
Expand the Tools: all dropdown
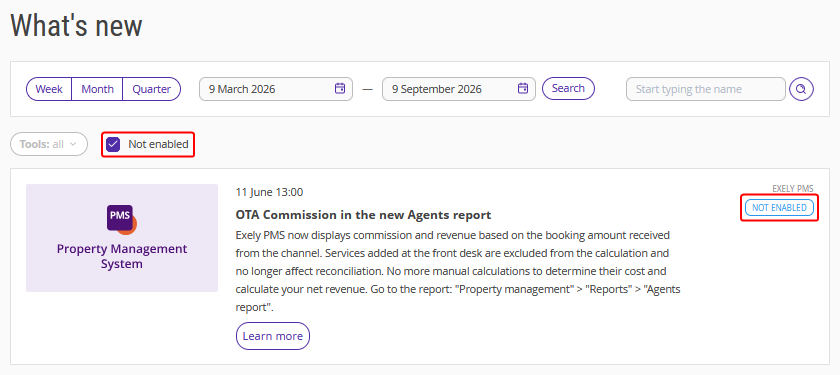(x=49, y=144)
